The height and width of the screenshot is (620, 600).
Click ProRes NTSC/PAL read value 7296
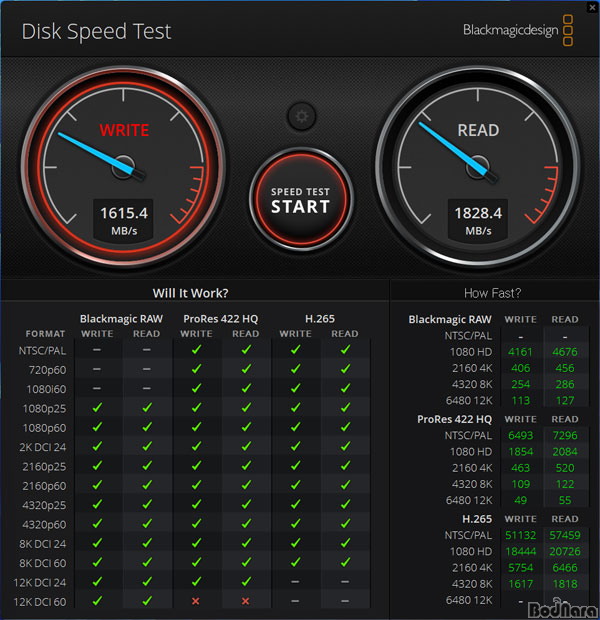[565, 435]
